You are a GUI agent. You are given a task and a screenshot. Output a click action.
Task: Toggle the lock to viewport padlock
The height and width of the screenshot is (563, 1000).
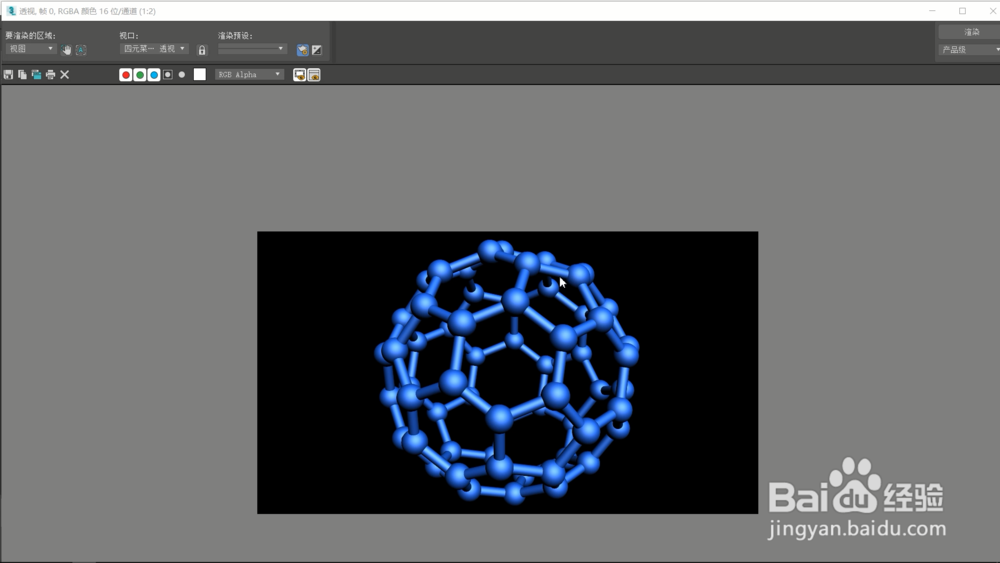tap(202, 50)
